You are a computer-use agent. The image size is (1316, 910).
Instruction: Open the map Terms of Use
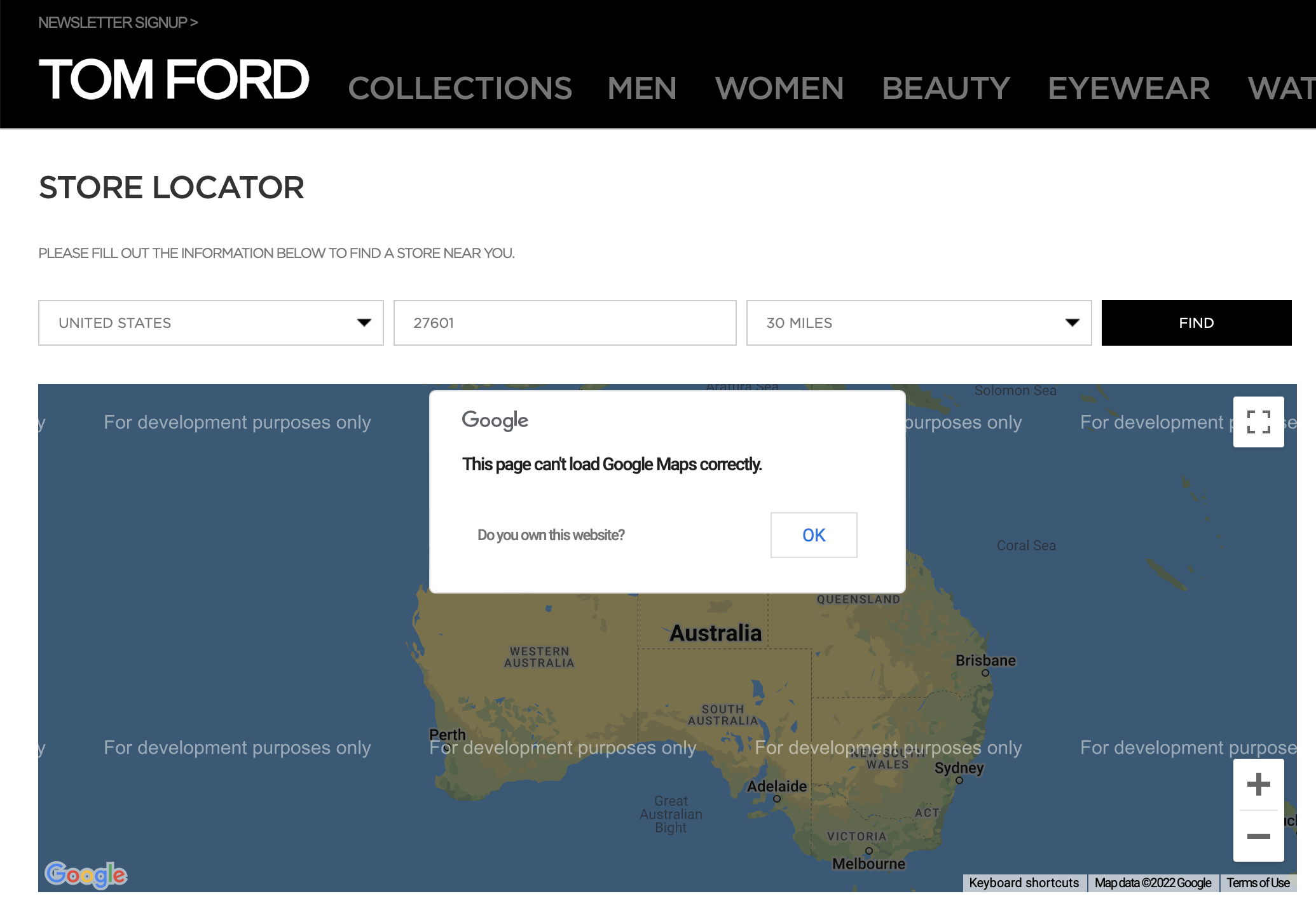click(x=1258, y=883)
